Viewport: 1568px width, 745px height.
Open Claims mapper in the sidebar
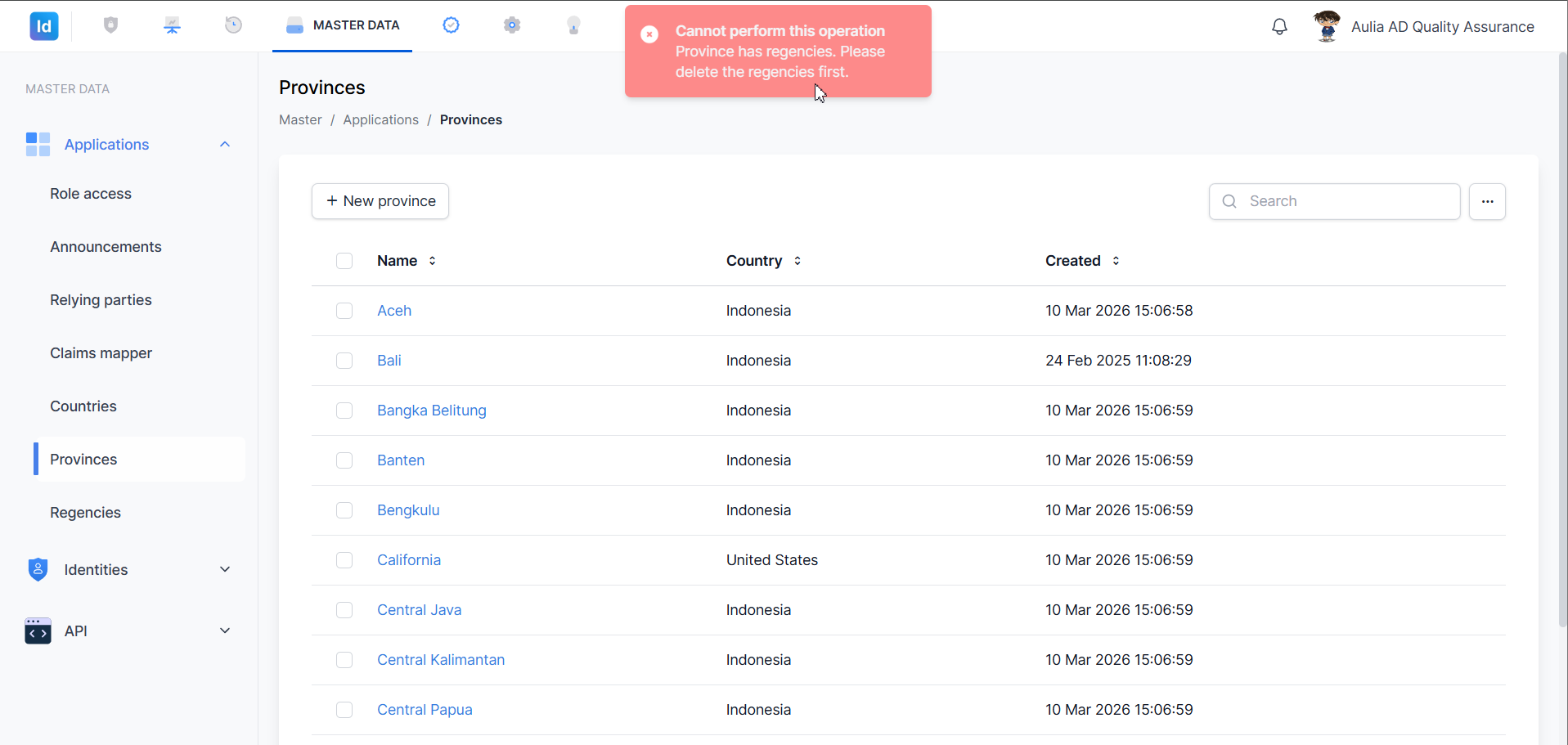101,353
